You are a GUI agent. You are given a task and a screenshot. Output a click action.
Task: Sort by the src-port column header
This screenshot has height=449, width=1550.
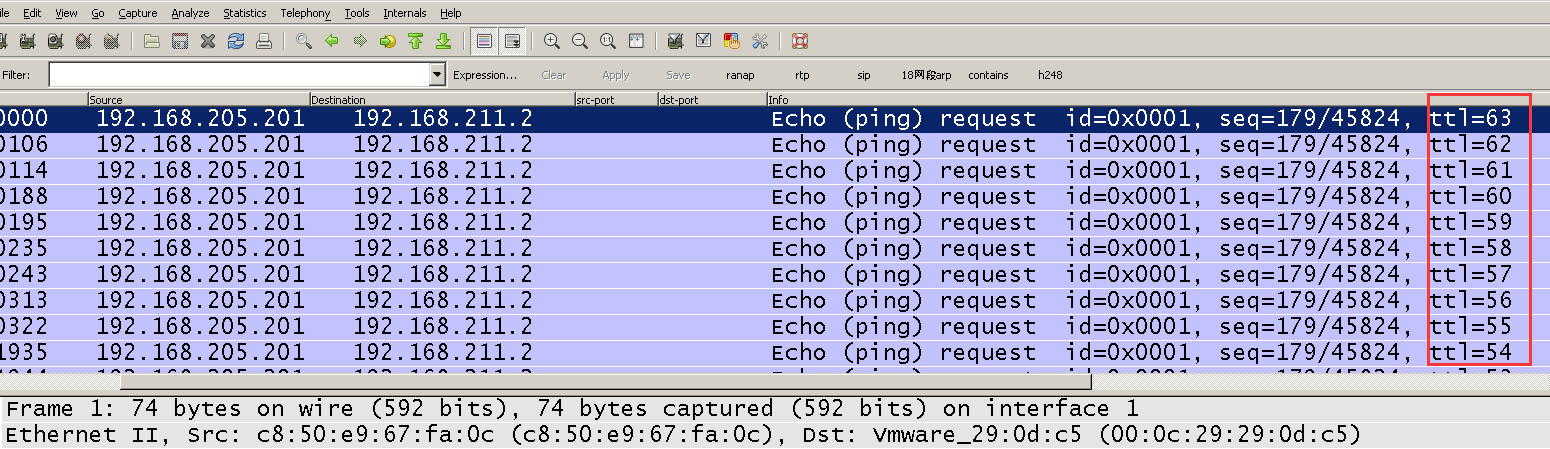pos(616,100)
